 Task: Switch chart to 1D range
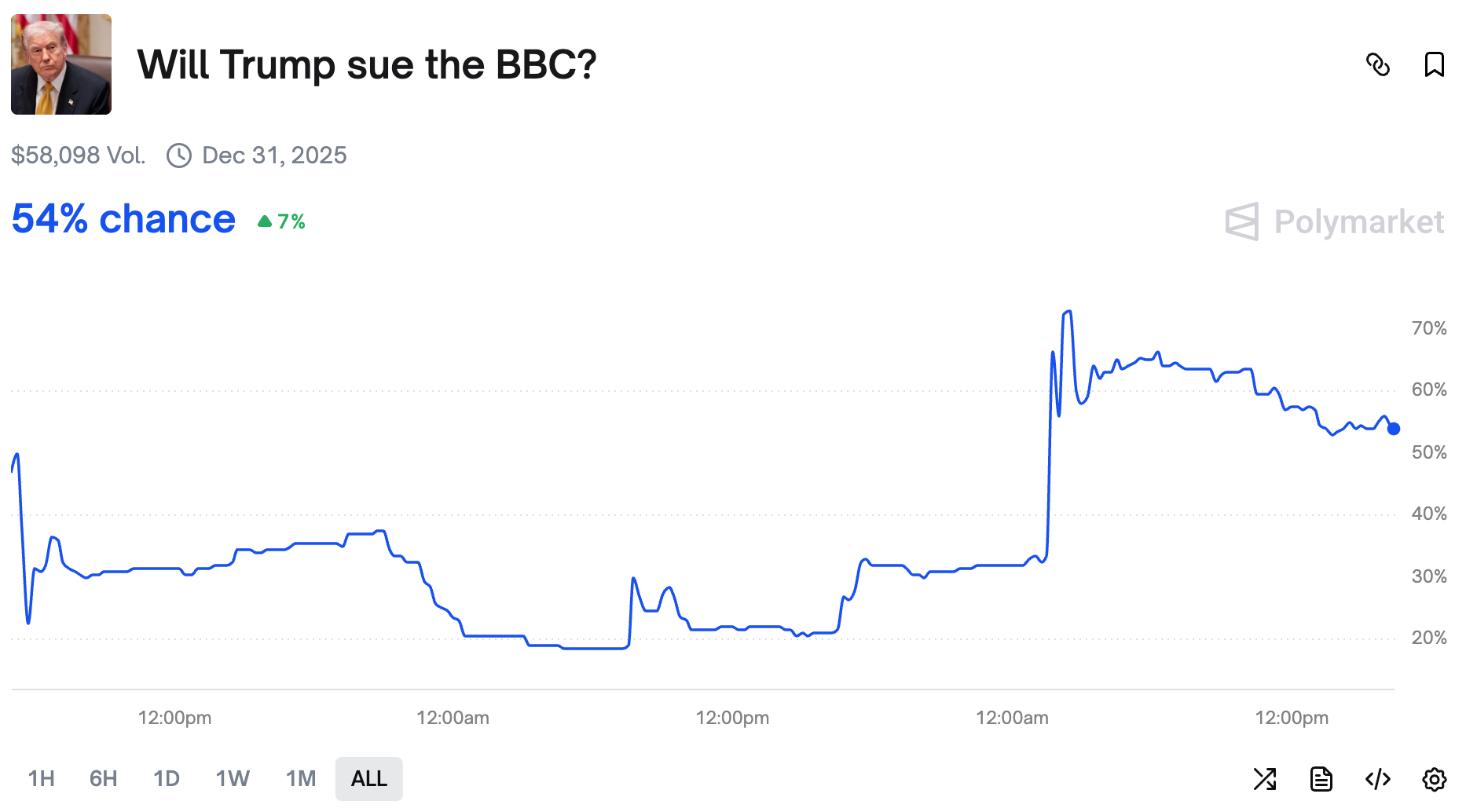click(x=167, y=779)
